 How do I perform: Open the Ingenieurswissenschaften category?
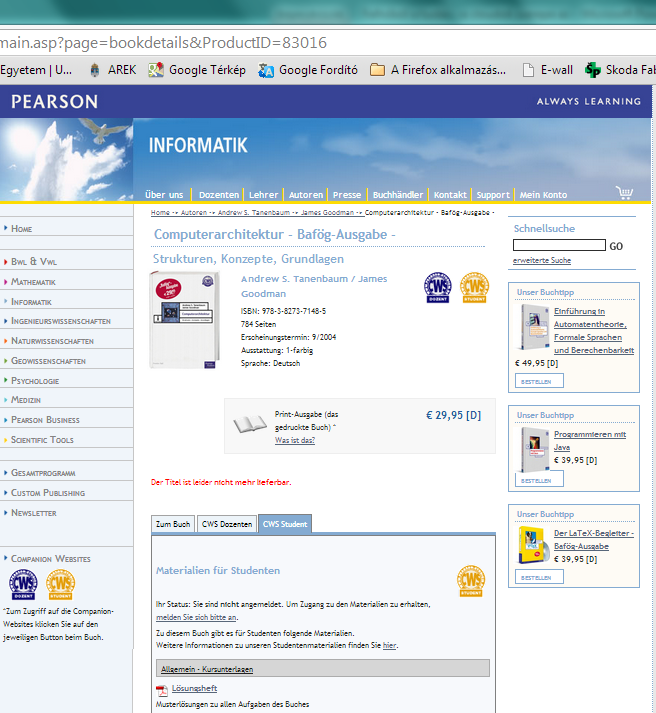[x=61, y=321]
